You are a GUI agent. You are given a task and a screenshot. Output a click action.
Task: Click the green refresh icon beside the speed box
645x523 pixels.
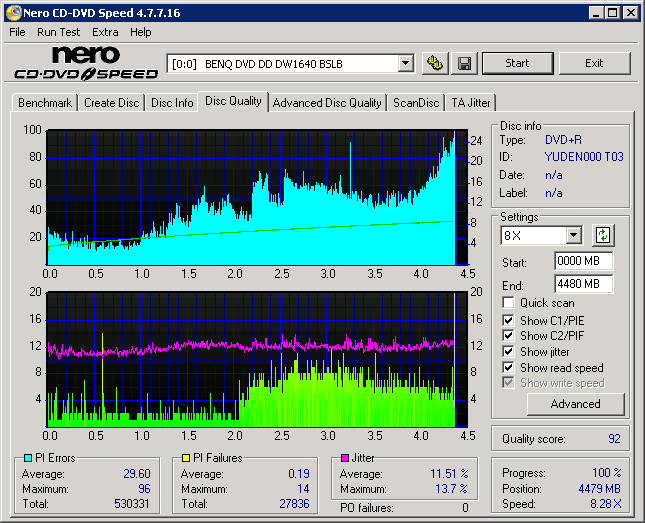click(x=603, y=235)
